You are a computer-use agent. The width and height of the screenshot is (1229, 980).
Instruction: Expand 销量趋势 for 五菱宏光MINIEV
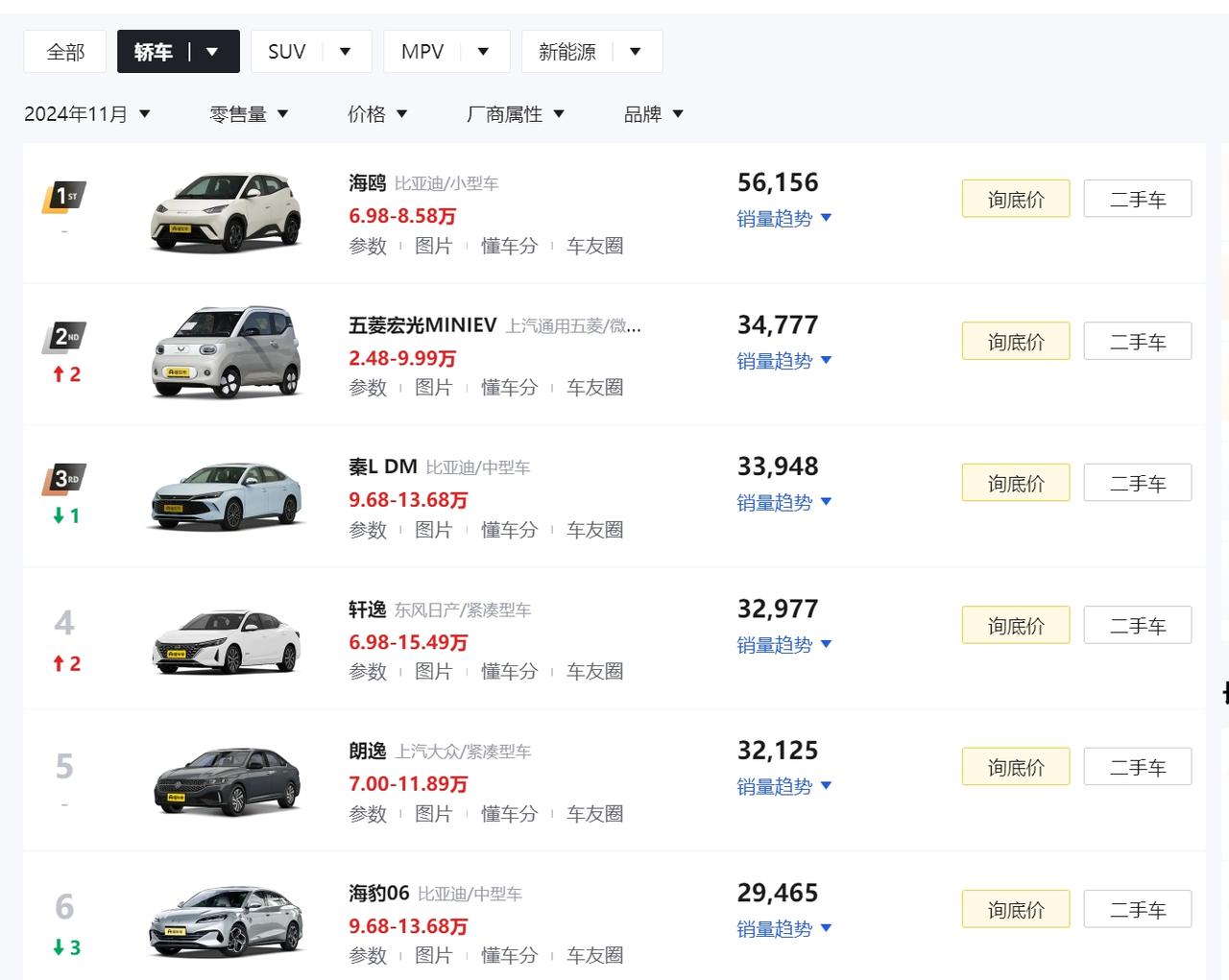point(783,361)
